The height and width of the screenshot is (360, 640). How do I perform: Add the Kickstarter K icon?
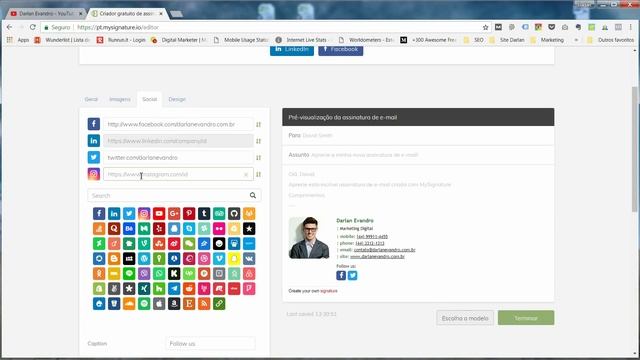click(x=174, y=273)
